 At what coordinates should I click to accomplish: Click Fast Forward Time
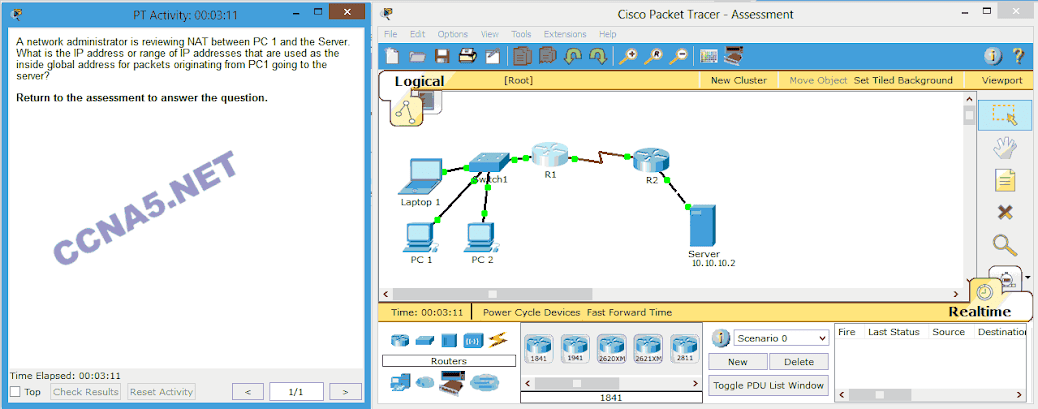(x=630, y=312)
